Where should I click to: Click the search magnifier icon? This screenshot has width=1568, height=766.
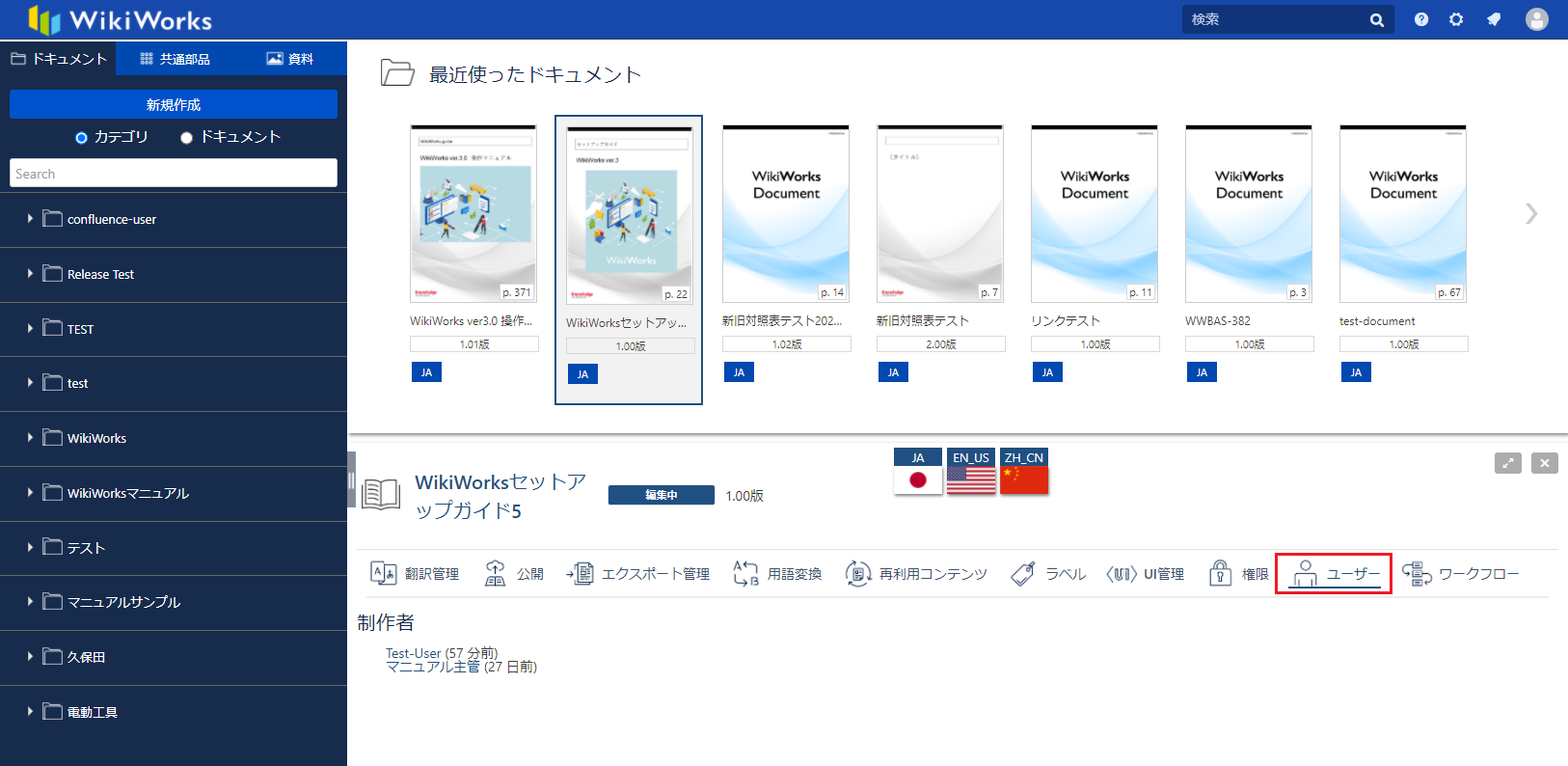(1376, 19)
